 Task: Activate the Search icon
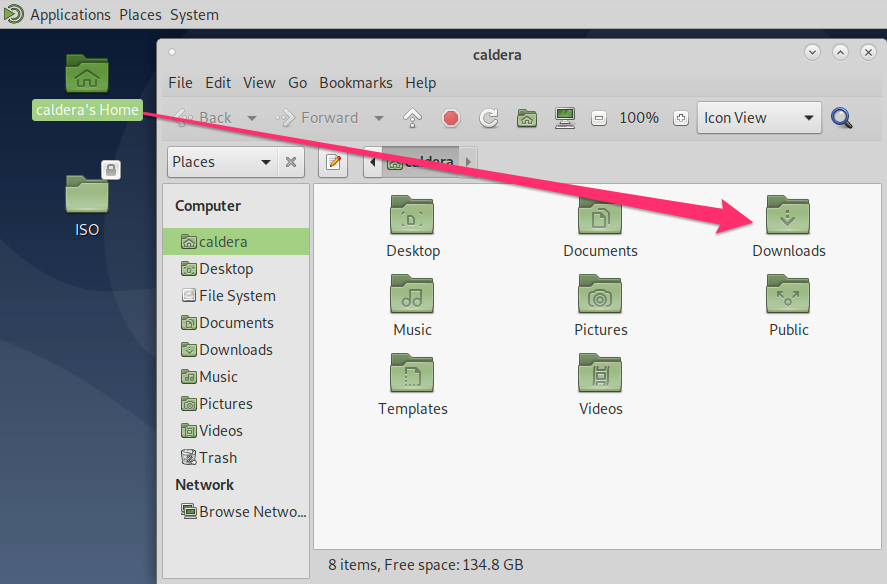pos(840,117)
